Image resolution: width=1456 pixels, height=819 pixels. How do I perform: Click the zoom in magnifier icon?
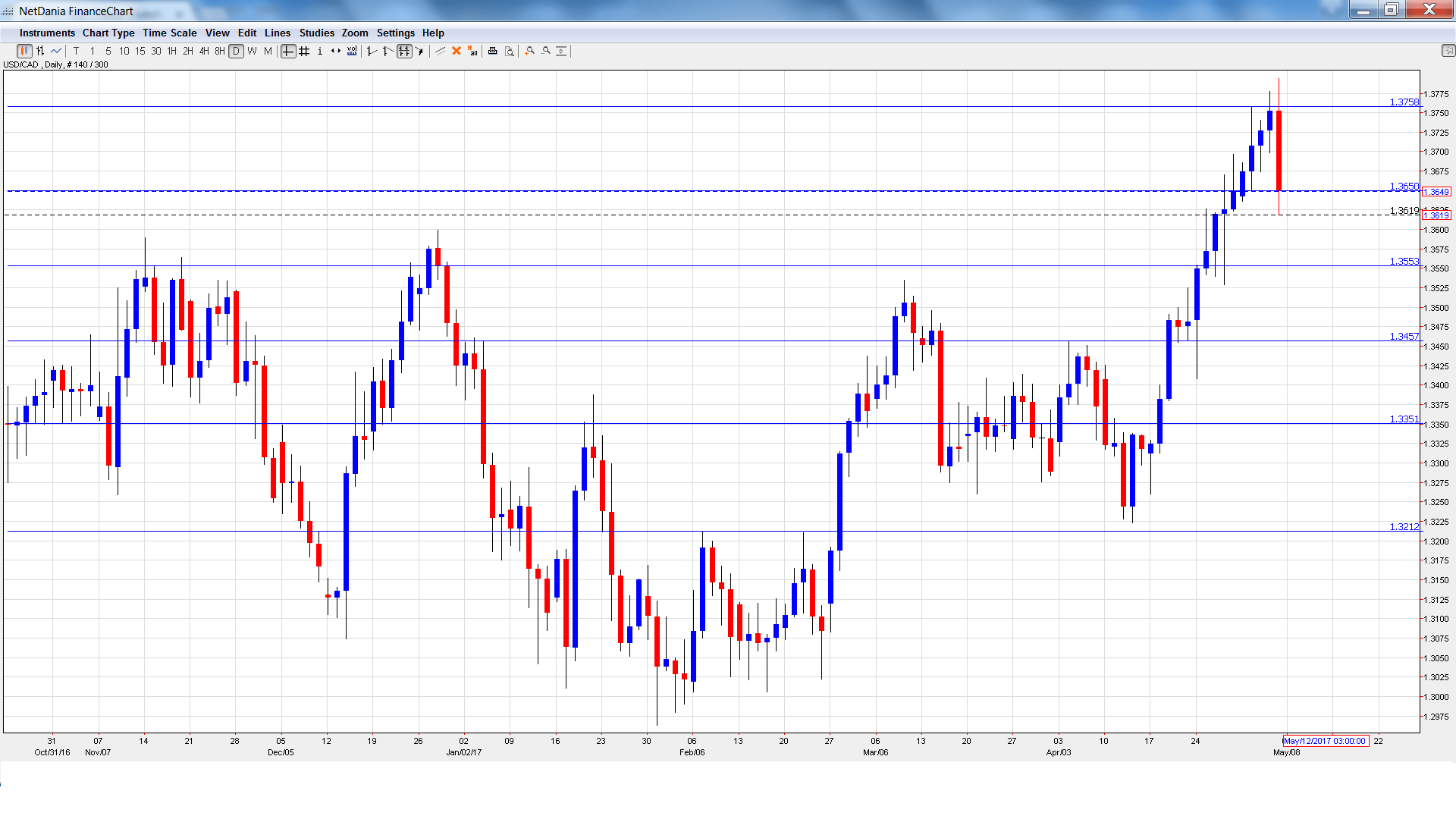coord(530,51)
